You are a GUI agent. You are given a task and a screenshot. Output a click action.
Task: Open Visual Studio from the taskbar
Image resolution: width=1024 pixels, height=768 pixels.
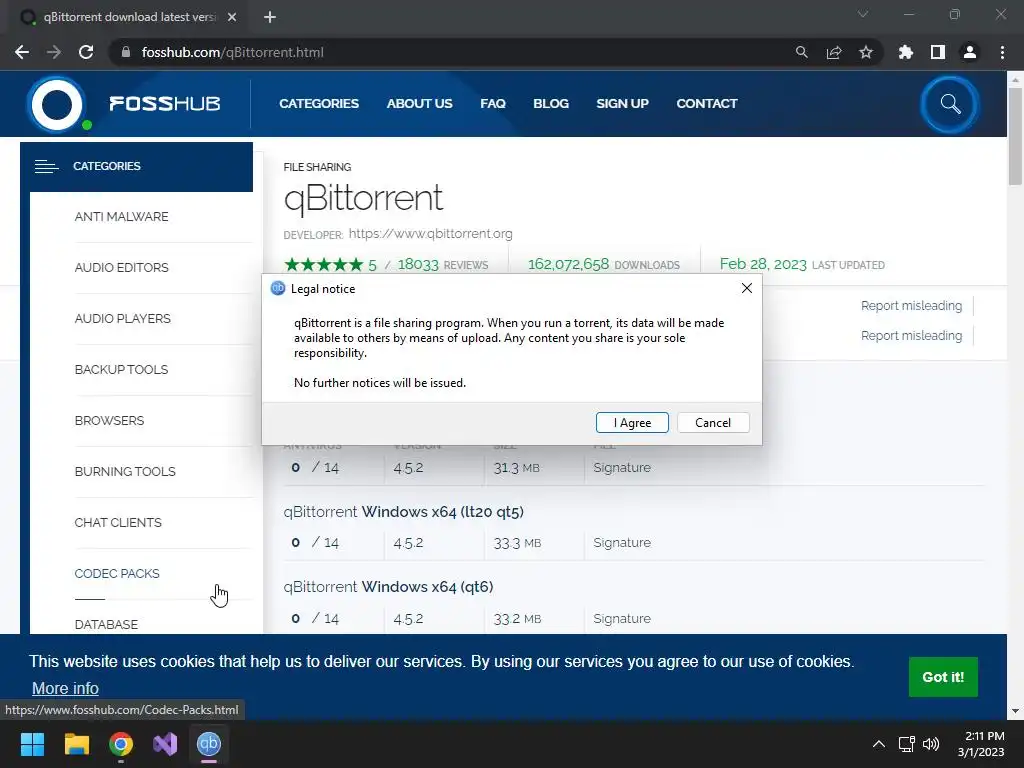(165, 744)
